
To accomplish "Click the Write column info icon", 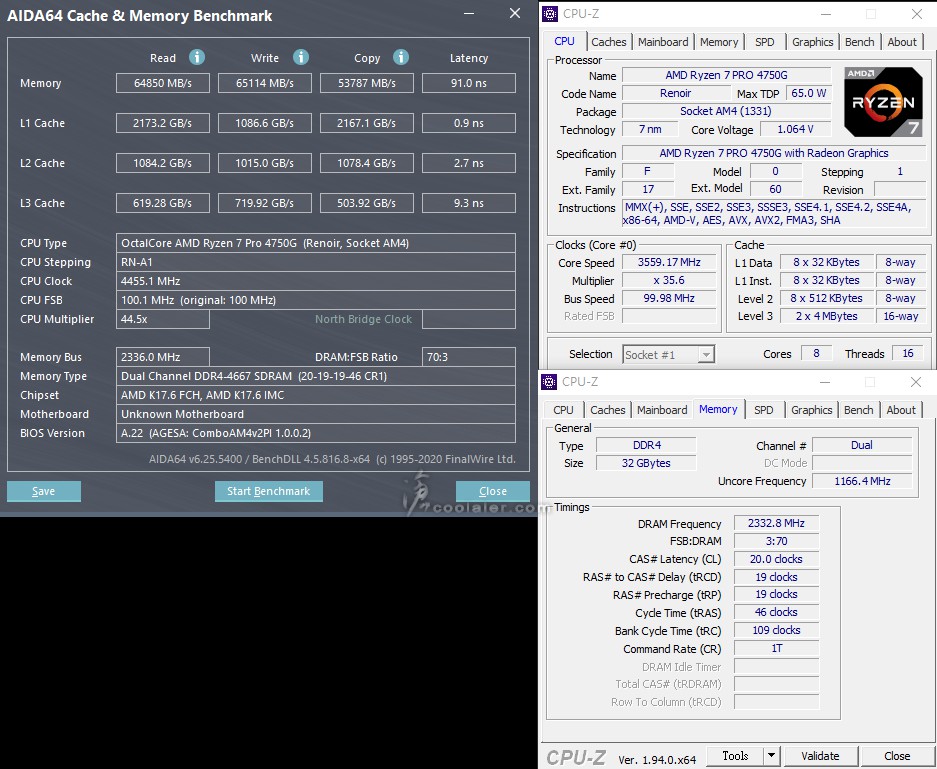I will pyautogui.click(x=301, y=57).
